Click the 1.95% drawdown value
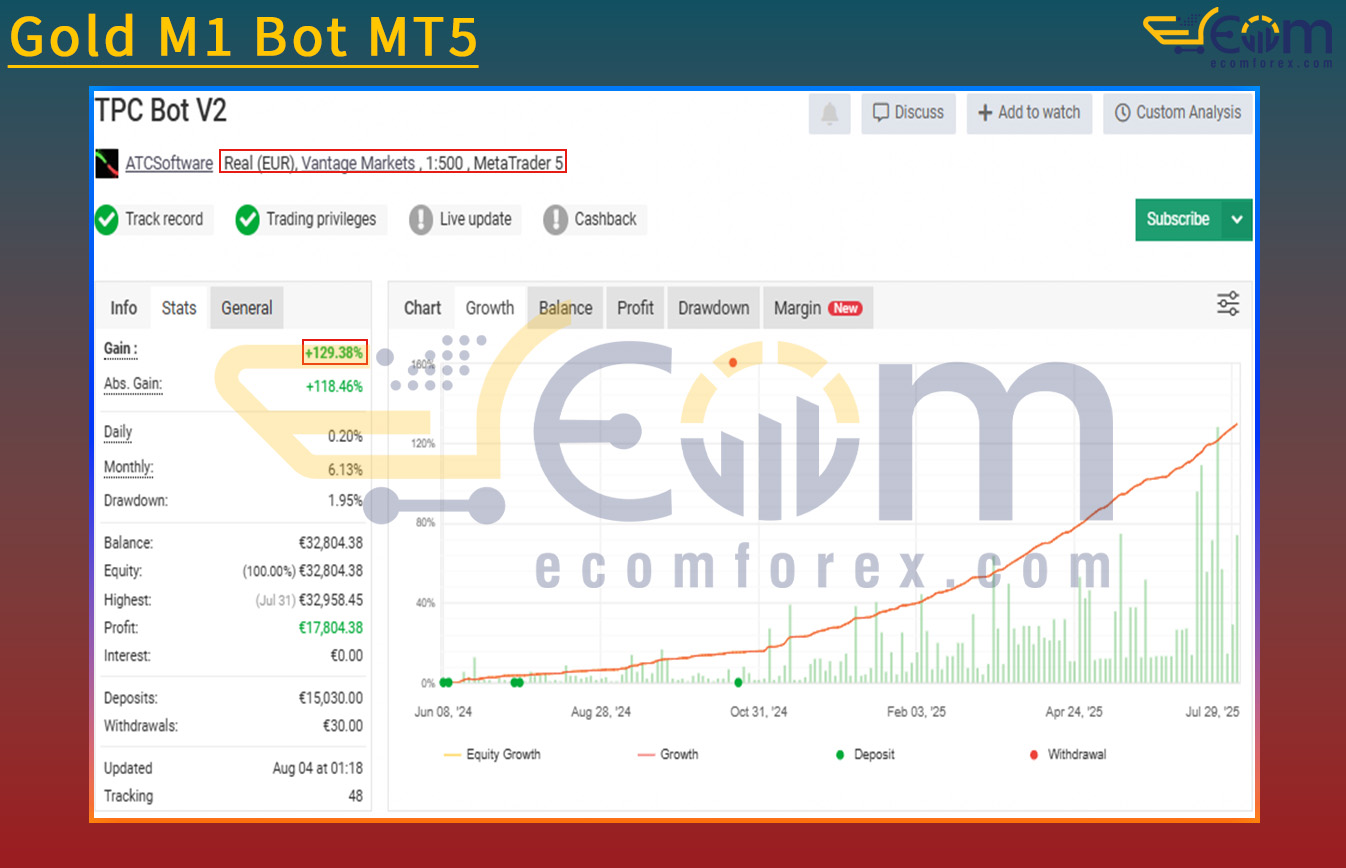The width and height of the screenshot is (1346, 868). [345, 500]
